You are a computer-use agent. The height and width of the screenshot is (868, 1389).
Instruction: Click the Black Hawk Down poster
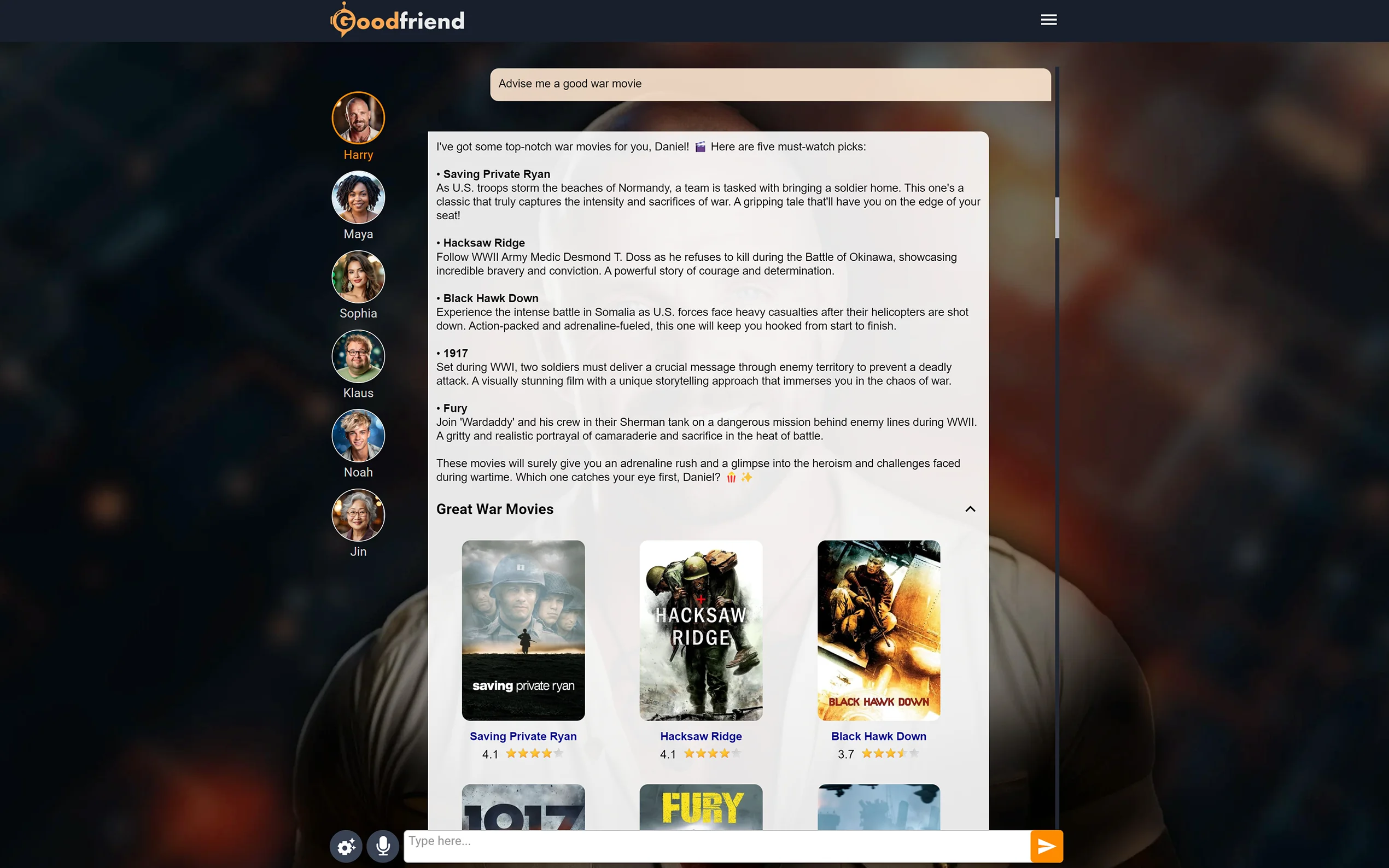click(x=879, y=630)
